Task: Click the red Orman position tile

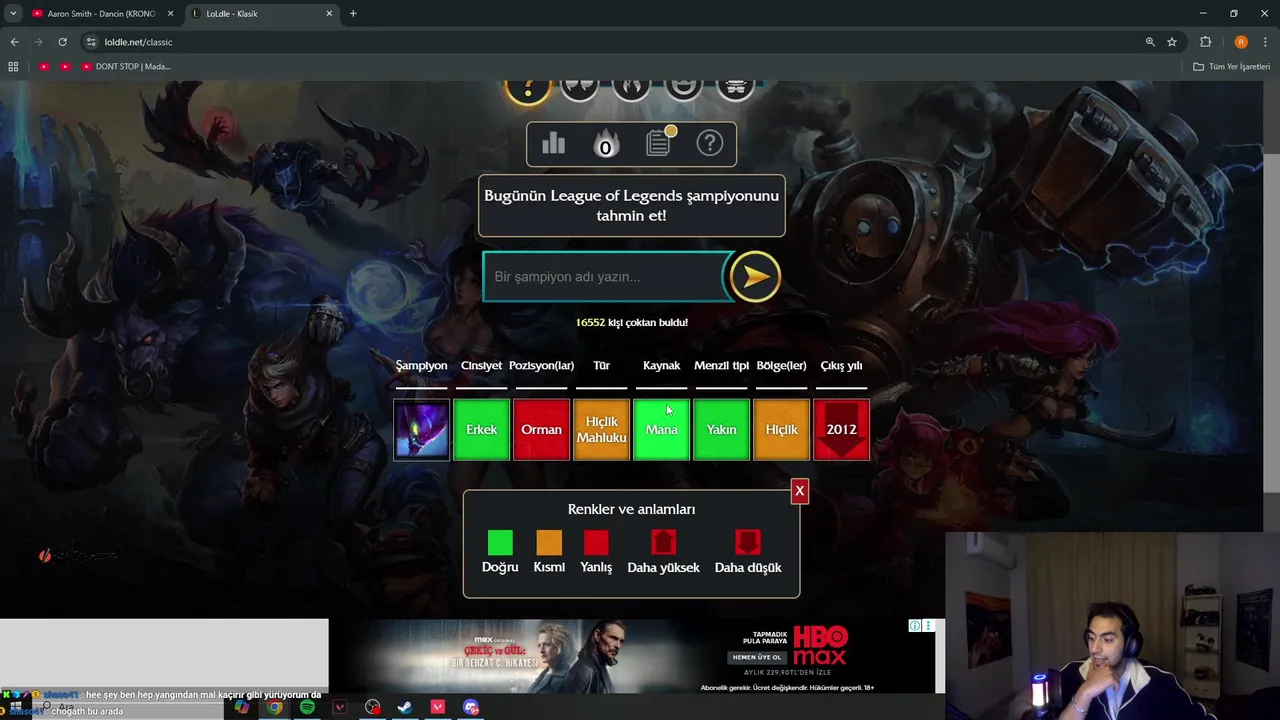Action: [541, 429]
